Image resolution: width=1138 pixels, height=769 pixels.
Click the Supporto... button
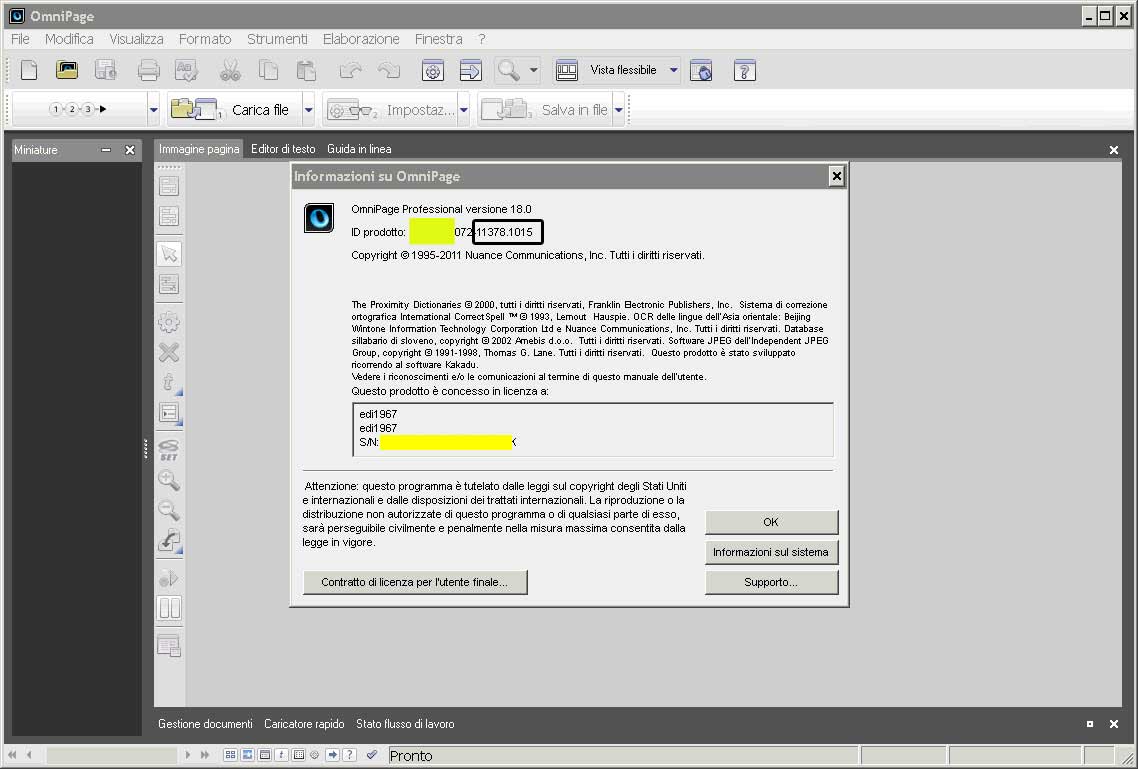(x=771, y=582)
